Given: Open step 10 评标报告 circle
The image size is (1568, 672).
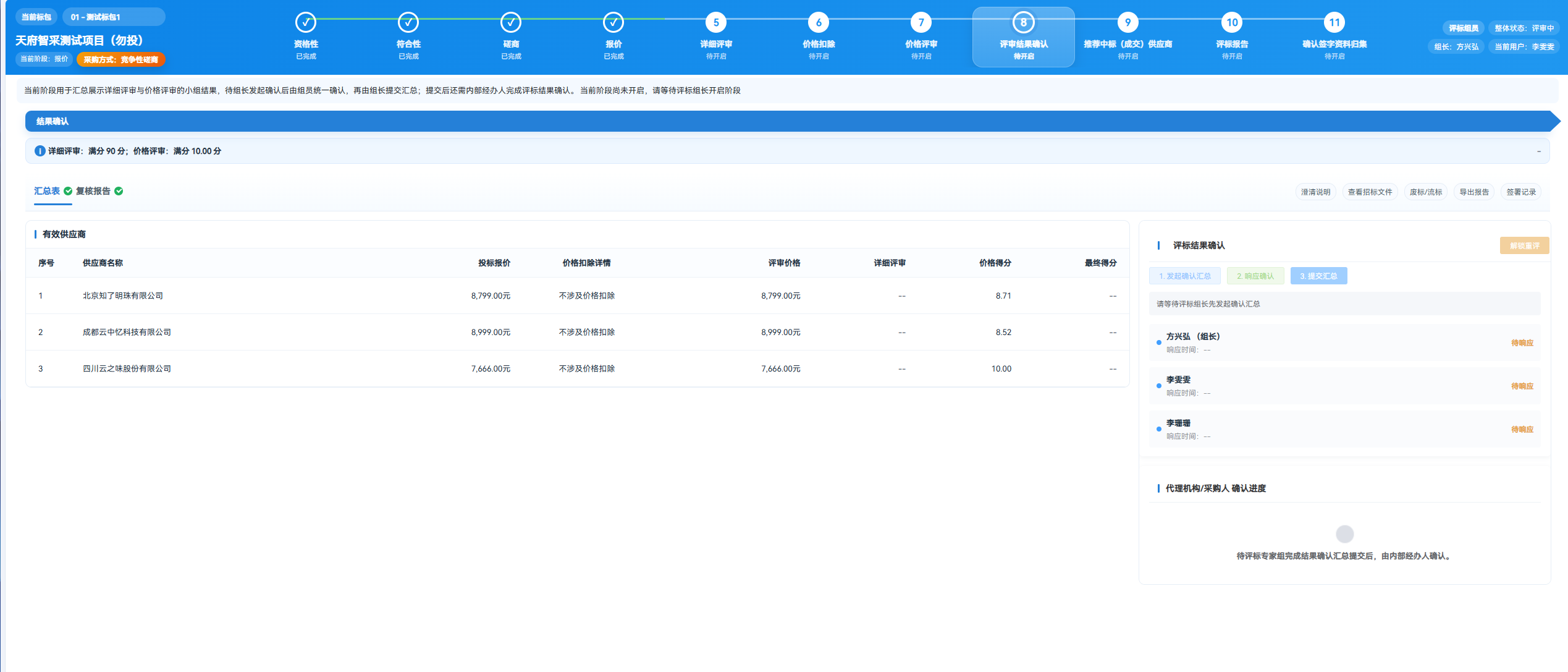Looking at the screenshot, I should pos(1232,23).
